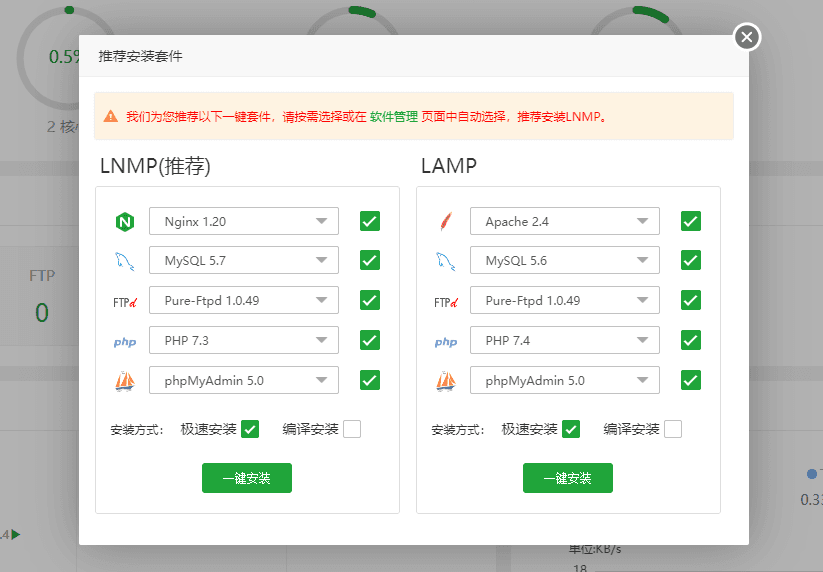Uncheck PHP 7.4 in LAMP
This screenshot has height=572, width=823.
(x=691, y=340)
